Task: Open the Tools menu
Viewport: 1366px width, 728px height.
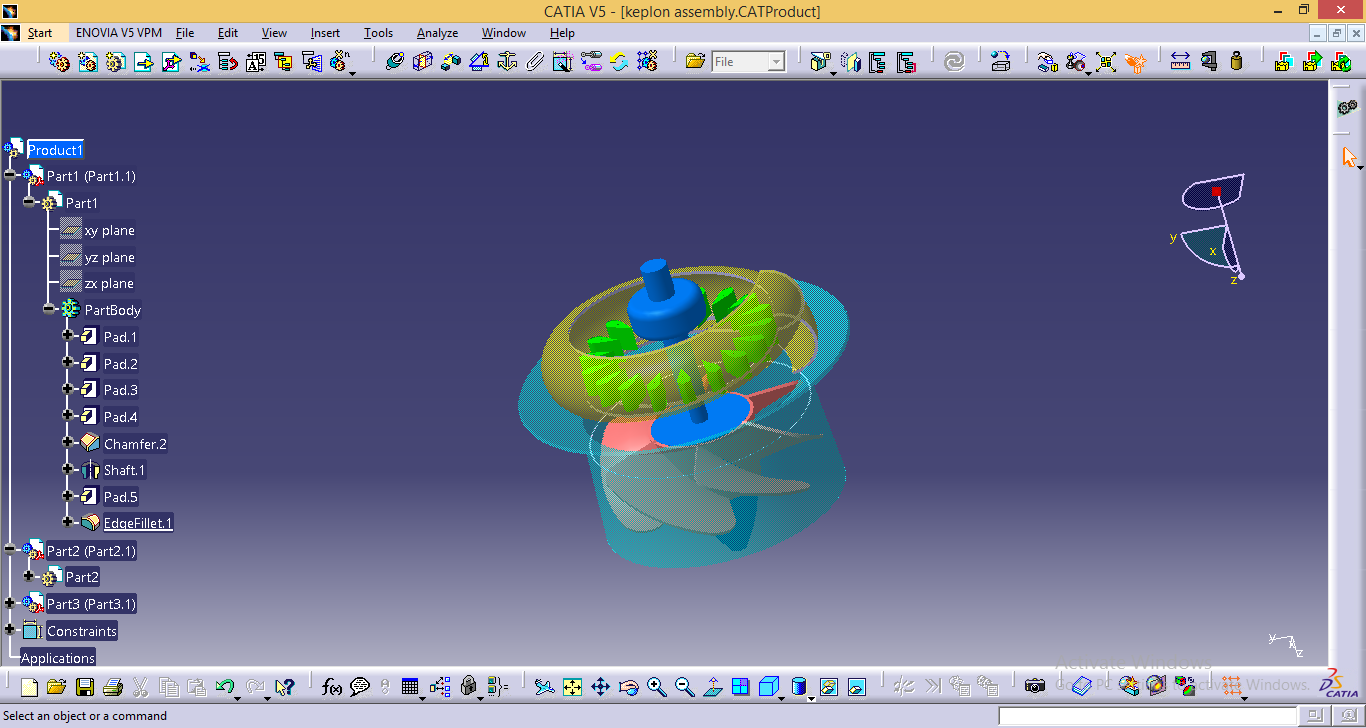Action: [378, 33]
